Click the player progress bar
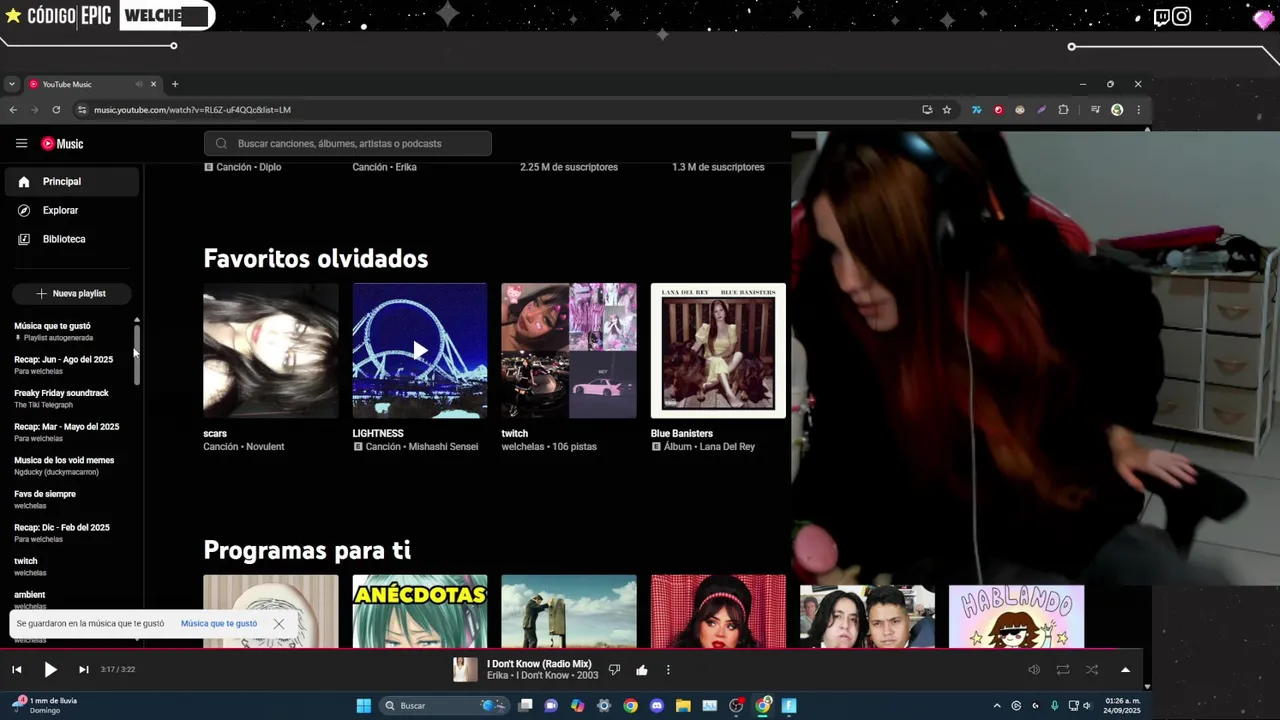This screenshot has height=720, width=1280. pyautogui.click(x=570, y=649)
